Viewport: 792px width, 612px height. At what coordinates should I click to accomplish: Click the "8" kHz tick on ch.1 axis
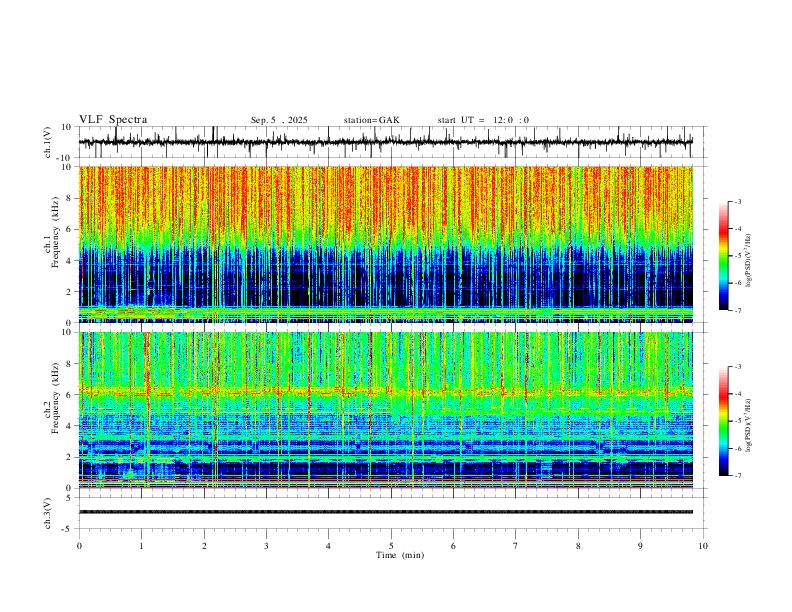(x=69, y=198)
